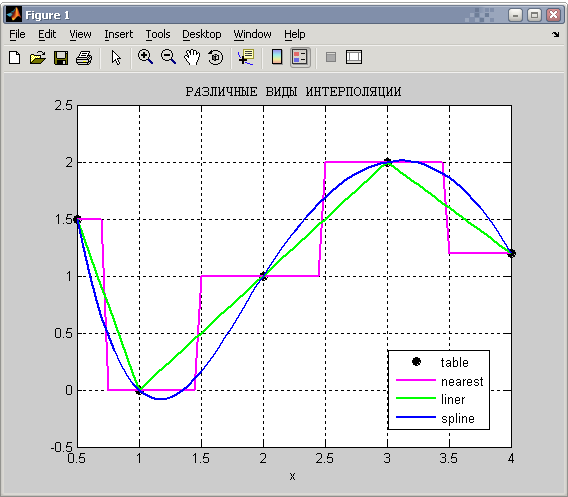Insert a colorbar using the toolbar icon
Image resolution: width=568 pixels, height=497 pixels.
click(277, 57)
